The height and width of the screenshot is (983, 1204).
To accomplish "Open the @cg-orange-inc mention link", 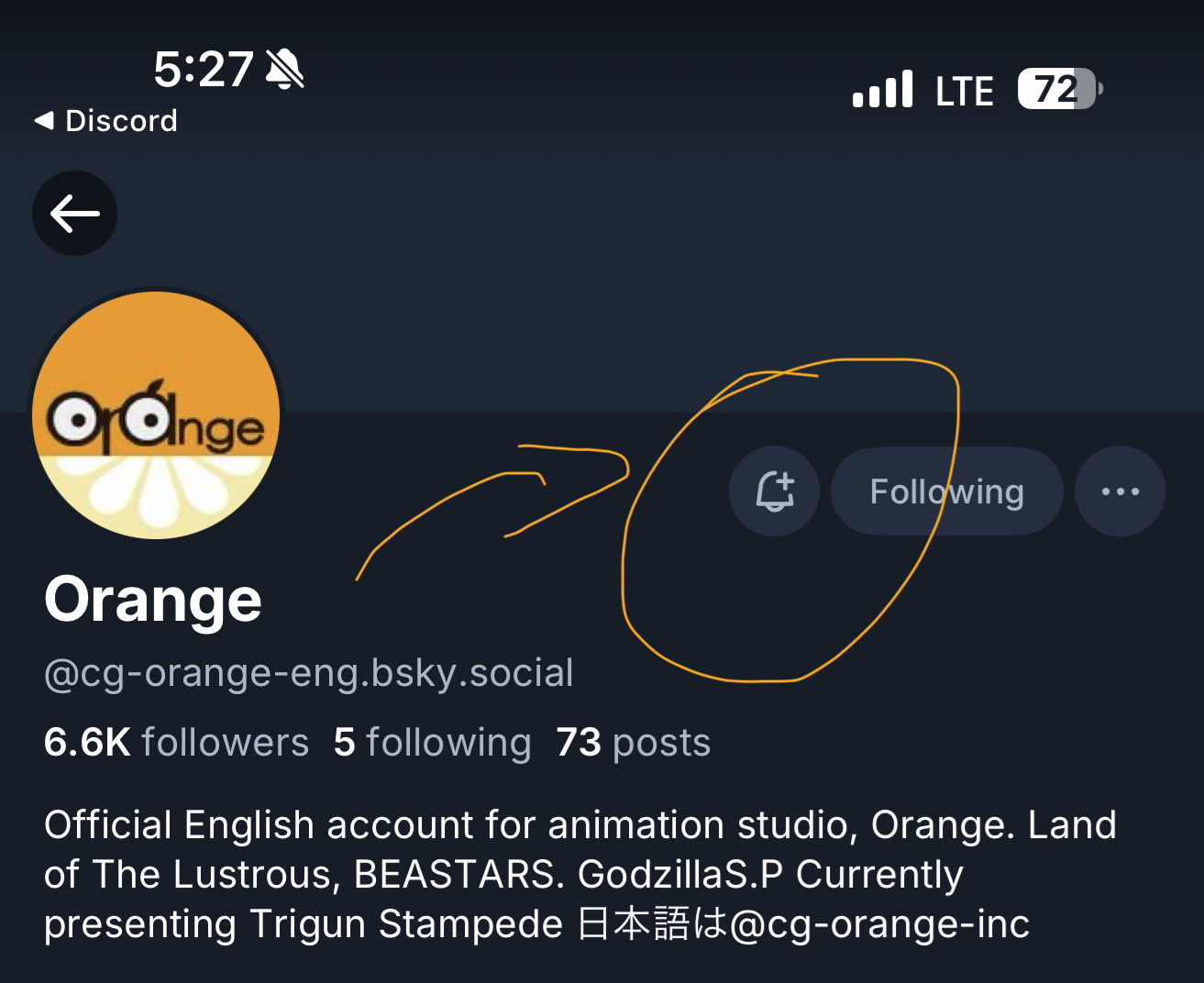I will coord(879,924).
